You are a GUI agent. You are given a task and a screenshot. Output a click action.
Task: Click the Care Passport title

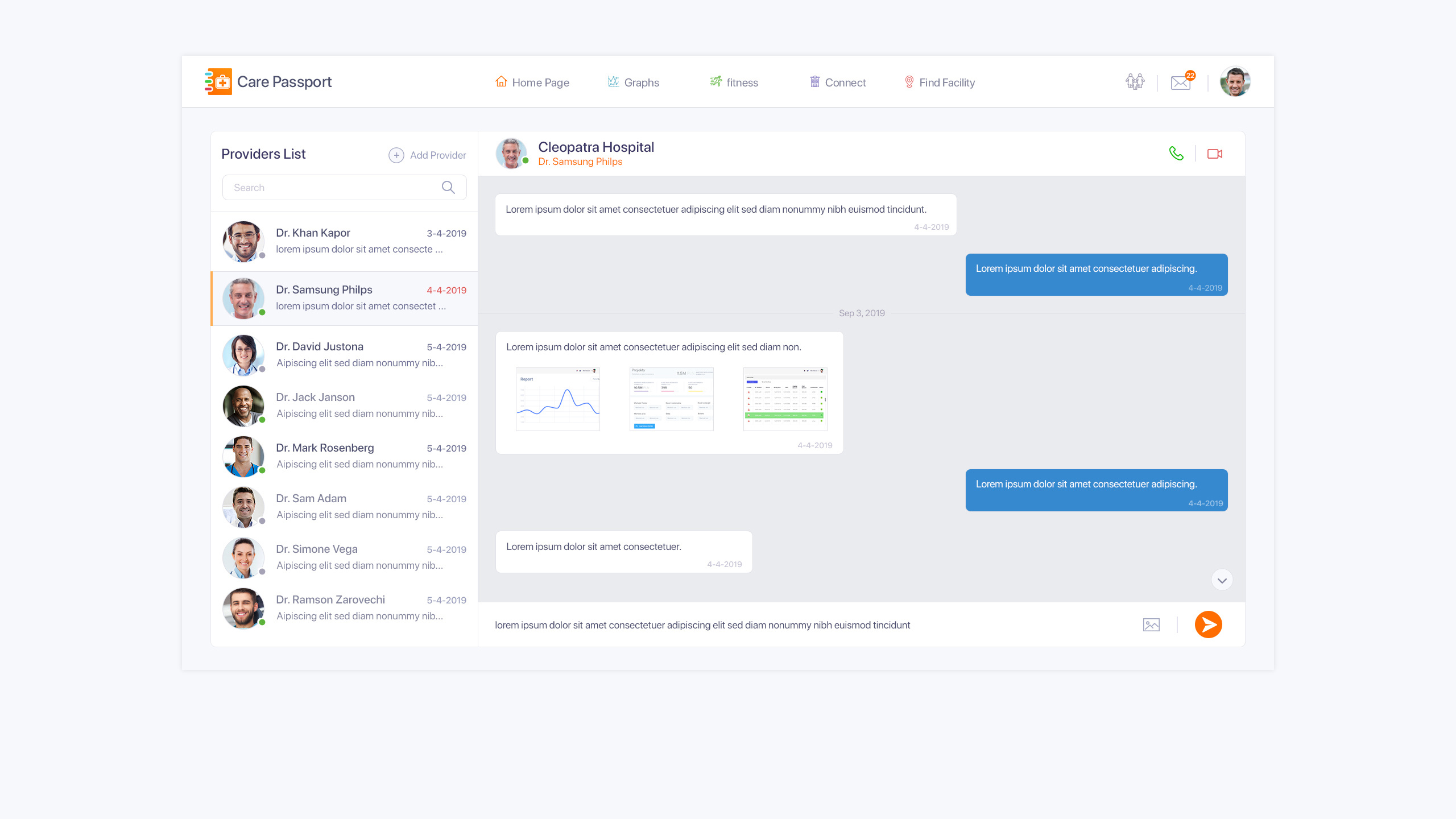pyautogui.click(x=284, y=82)
